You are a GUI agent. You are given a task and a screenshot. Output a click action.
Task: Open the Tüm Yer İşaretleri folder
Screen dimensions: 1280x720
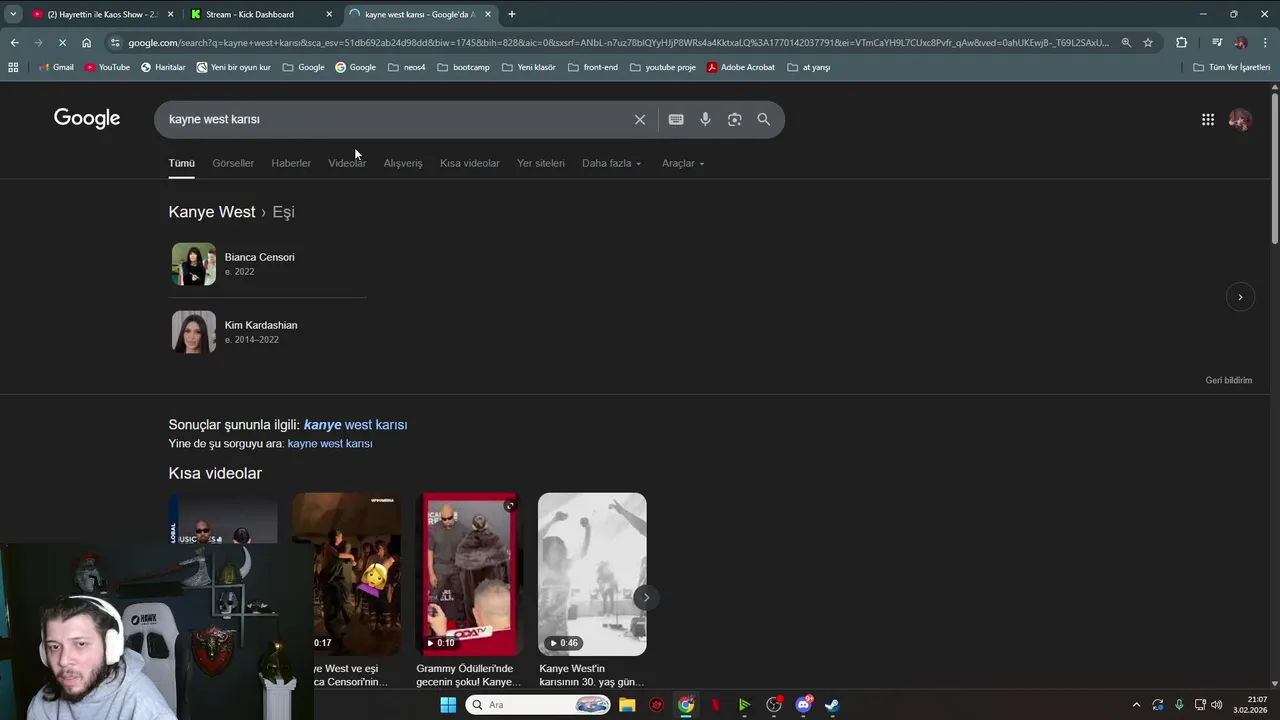pyautogui.click(x=1232, y=67)
